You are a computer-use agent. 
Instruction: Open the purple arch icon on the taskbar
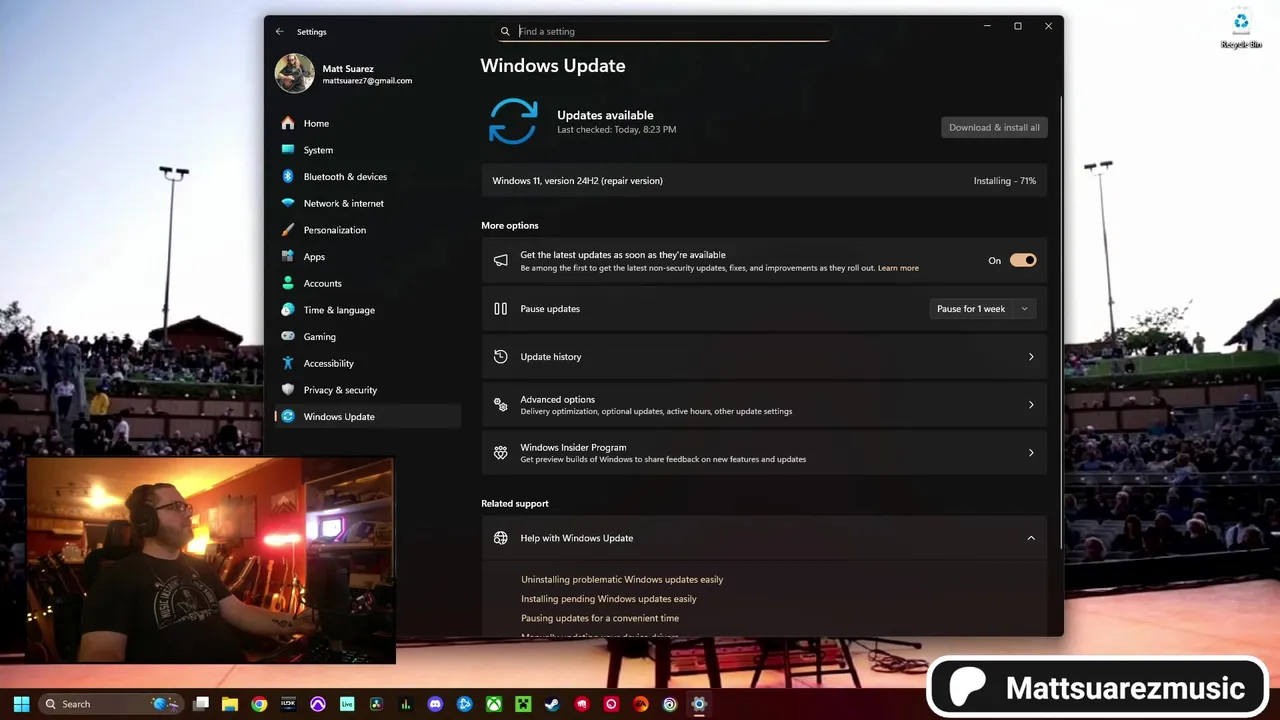tap(318, 704)
